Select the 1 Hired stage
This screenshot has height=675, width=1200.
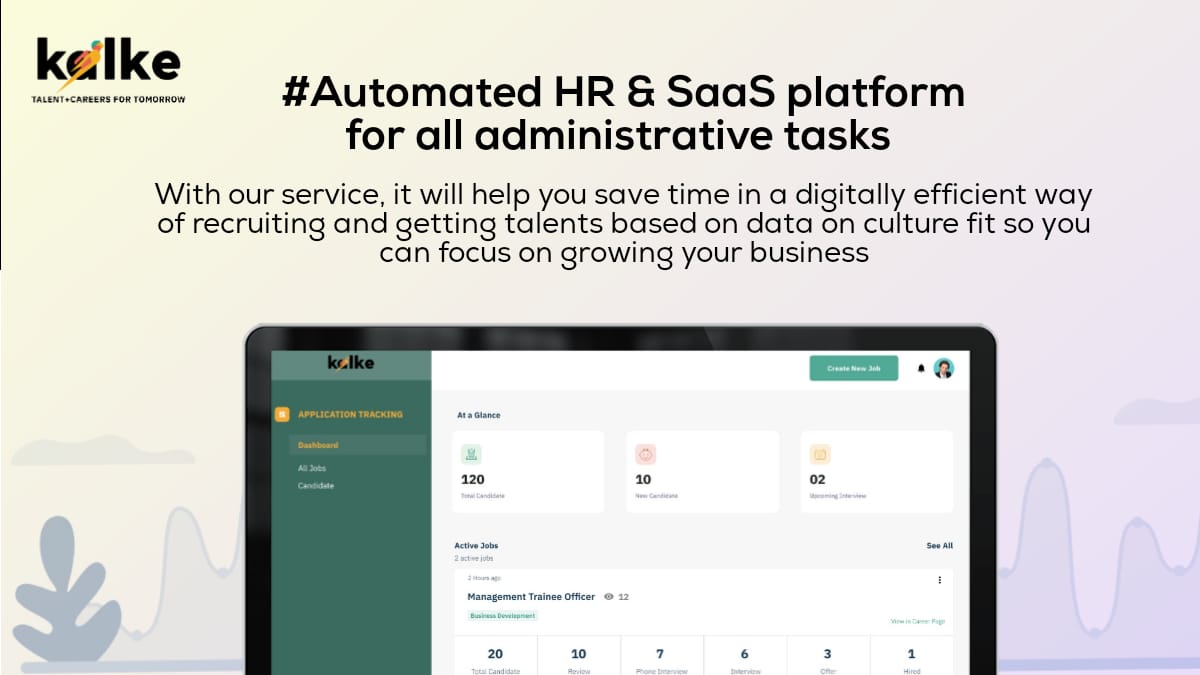pos(911,658)
